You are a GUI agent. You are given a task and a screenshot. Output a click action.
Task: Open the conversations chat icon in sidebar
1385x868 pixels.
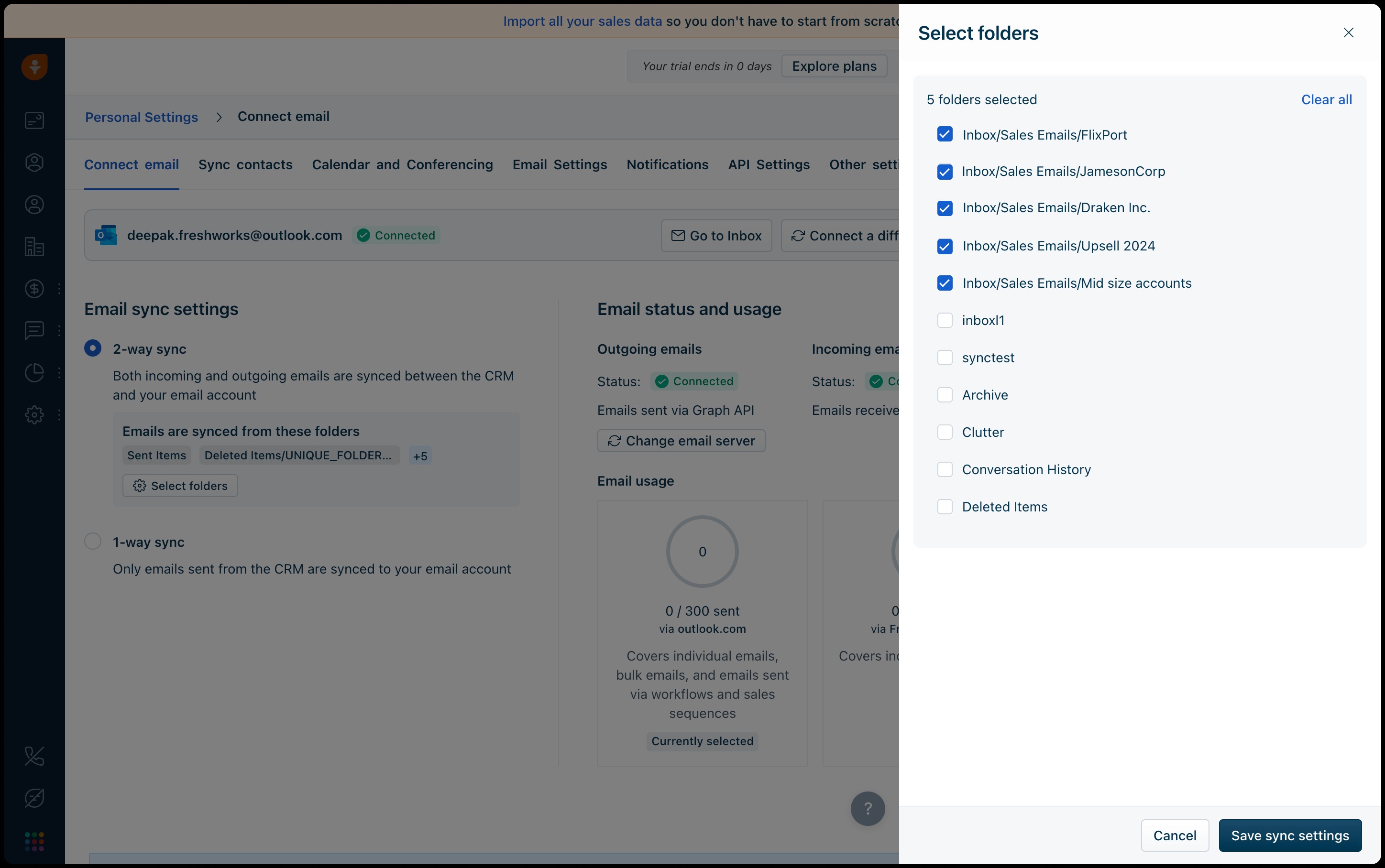click(x=34, y=331)
